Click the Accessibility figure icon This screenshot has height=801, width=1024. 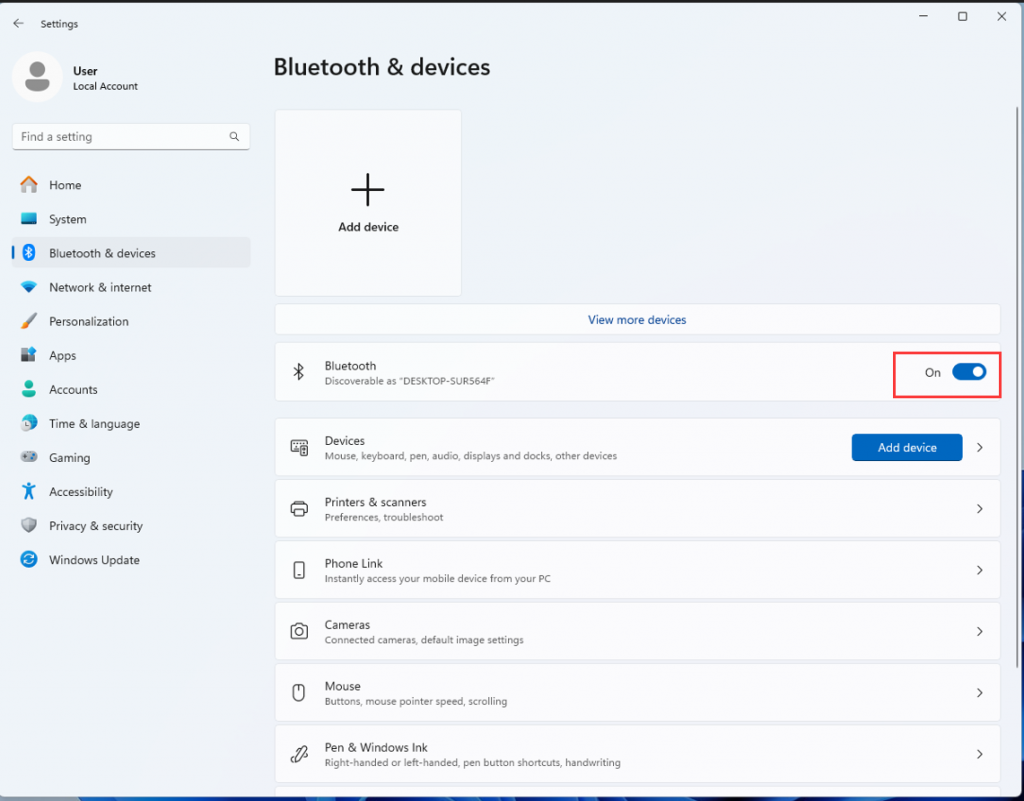pyautogui.click(x=29, y=491)
